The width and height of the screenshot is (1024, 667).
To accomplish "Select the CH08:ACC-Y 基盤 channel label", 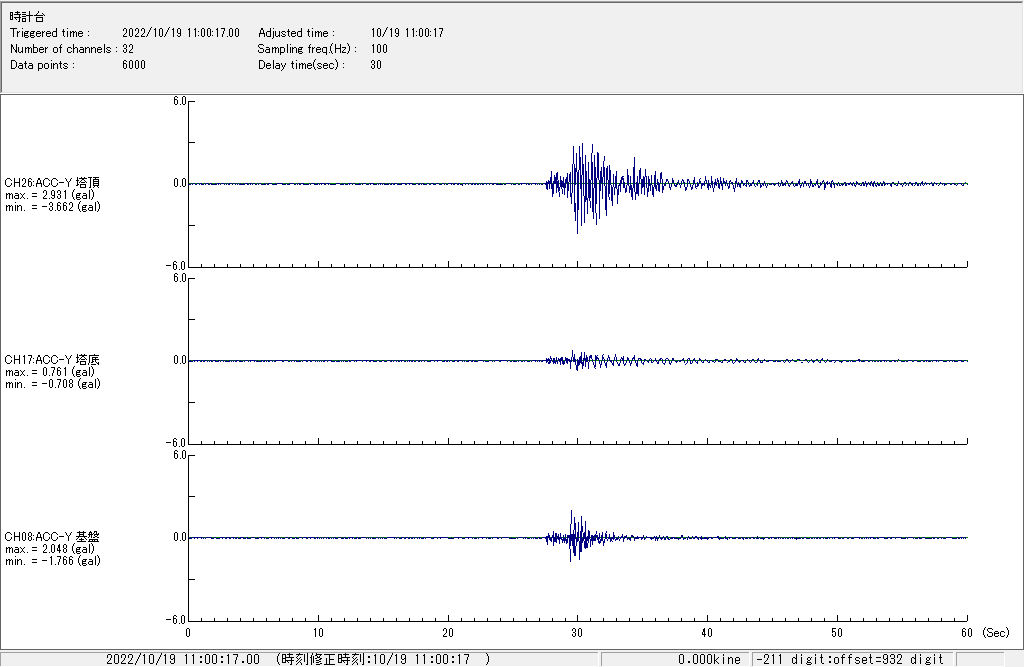I will click(52, 536).
